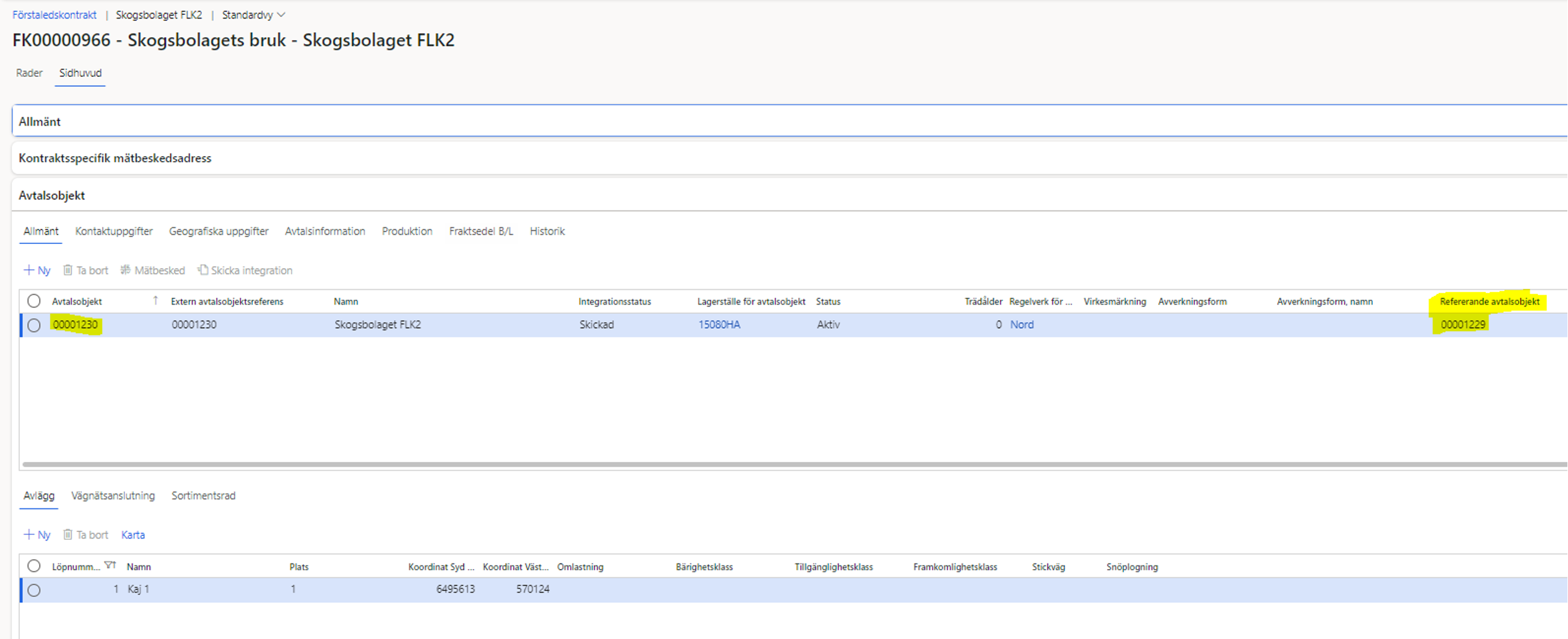The width and height of the screenshot is (1568, 639).
Task: Click the Tillgänglighetsklass column header
Action: click(x=834, y=567)
